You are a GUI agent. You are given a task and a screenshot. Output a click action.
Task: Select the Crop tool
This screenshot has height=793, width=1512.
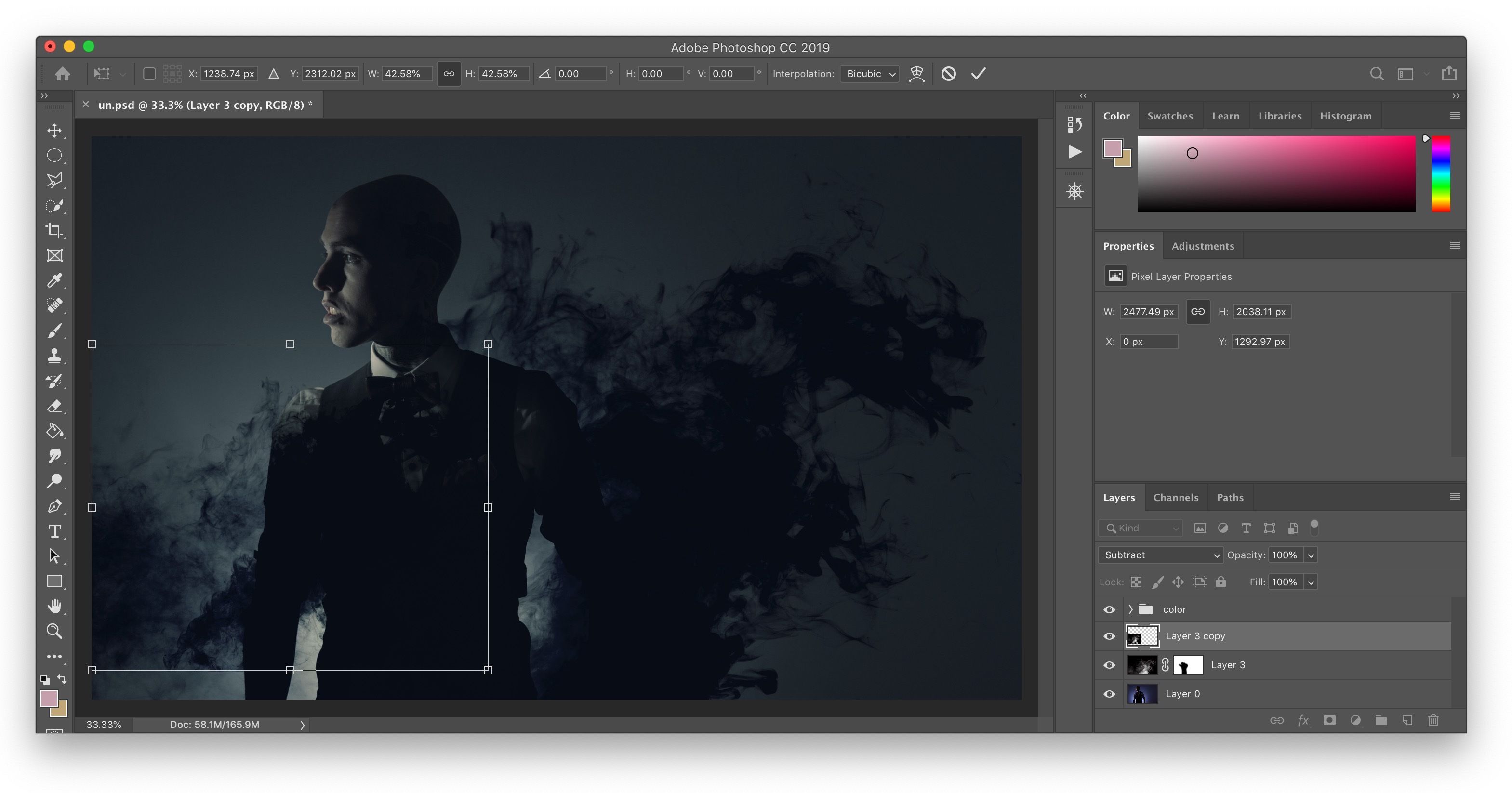tap(56, 231)
